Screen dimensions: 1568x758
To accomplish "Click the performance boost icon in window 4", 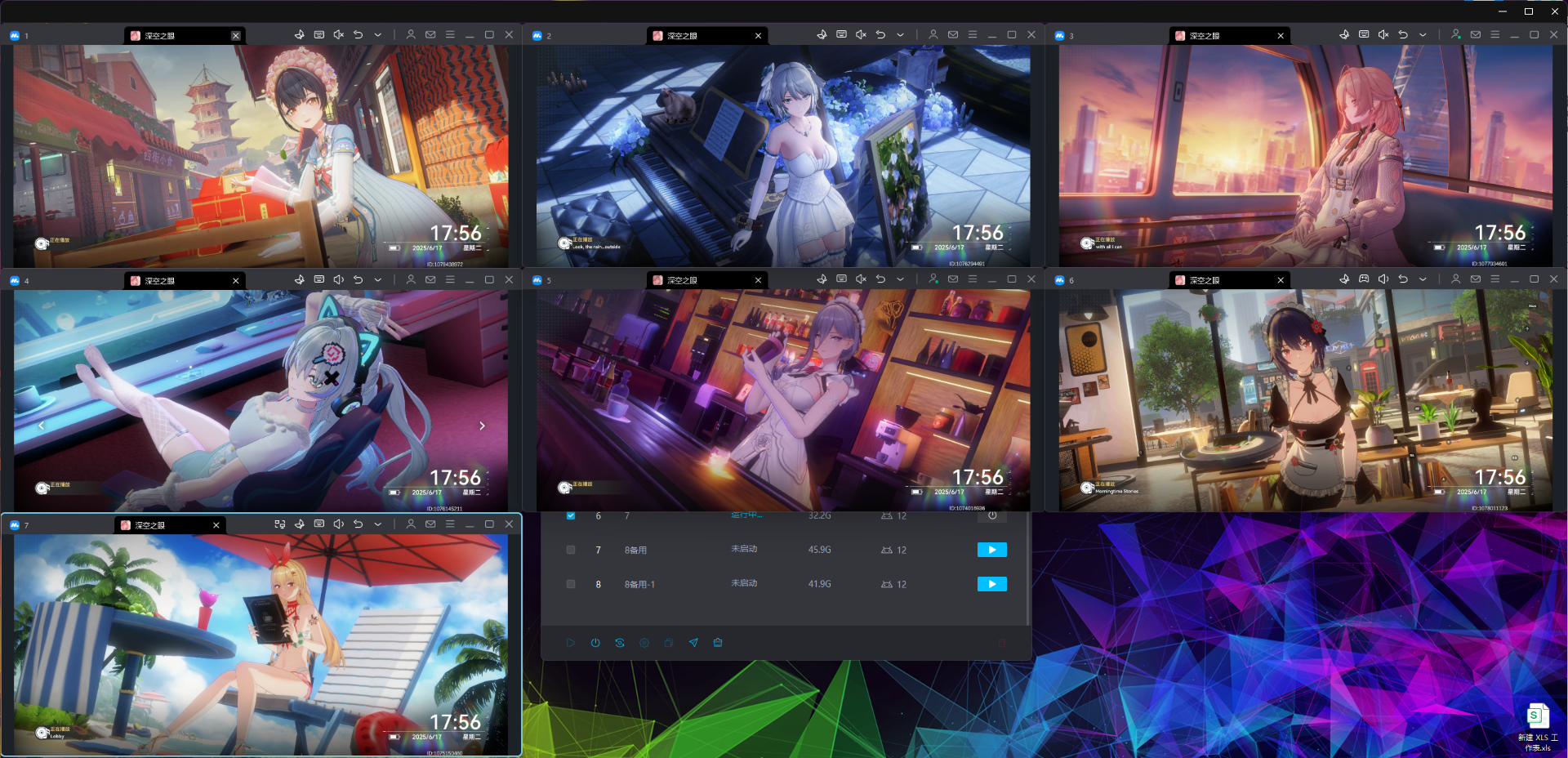I will pos(300,279).
